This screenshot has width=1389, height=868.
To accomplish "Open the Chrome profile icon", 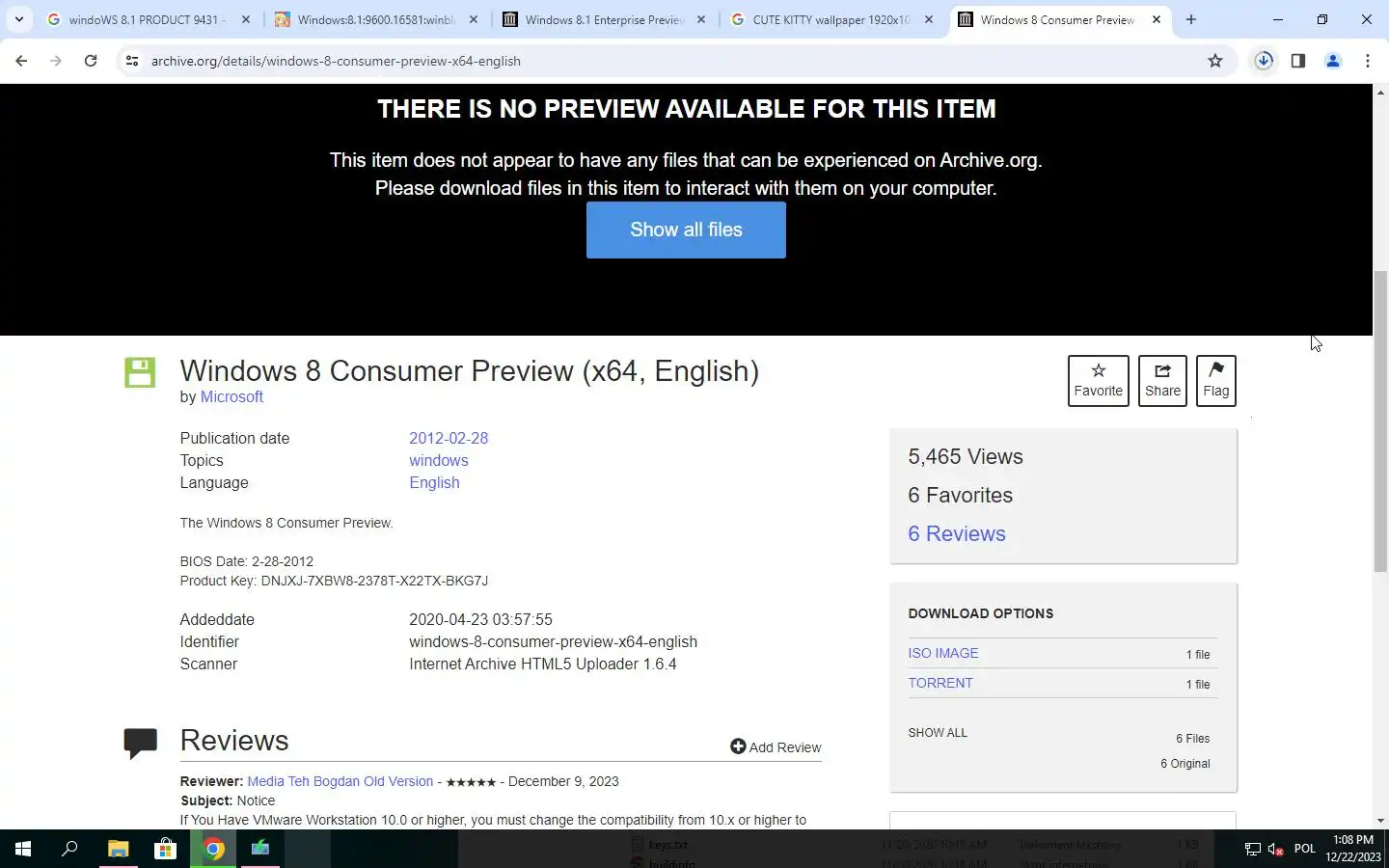I will coord(1333,61).
